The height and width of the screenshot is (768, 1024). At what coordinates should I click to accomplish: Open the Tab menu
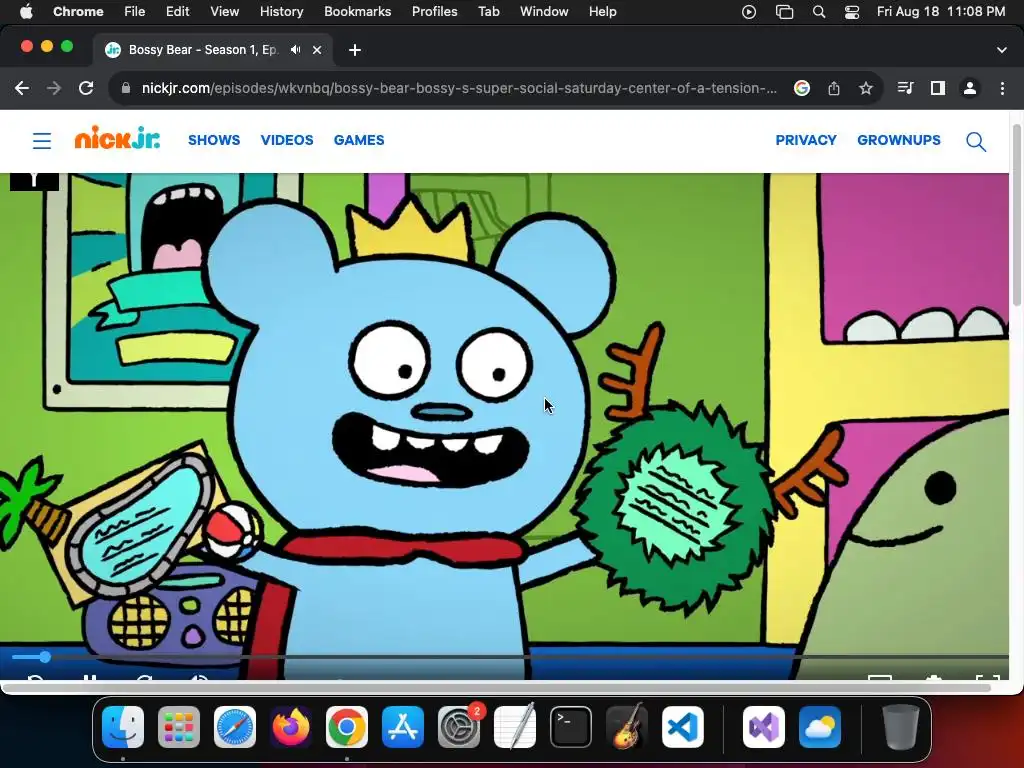(488, 12)
